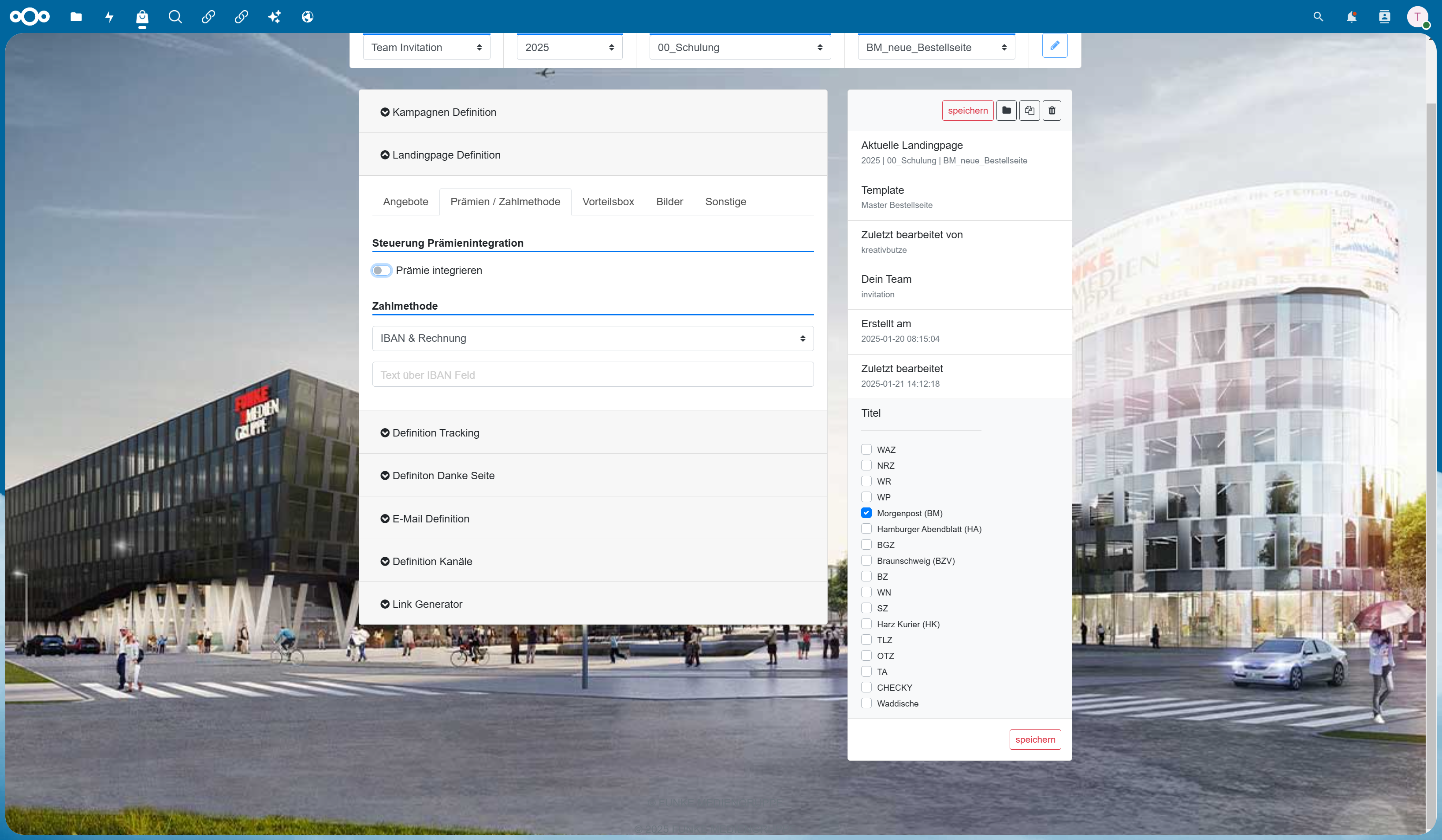Toggle the Prämie integrieren switch
Screen dimensions: 1442x840
point(381,270)
